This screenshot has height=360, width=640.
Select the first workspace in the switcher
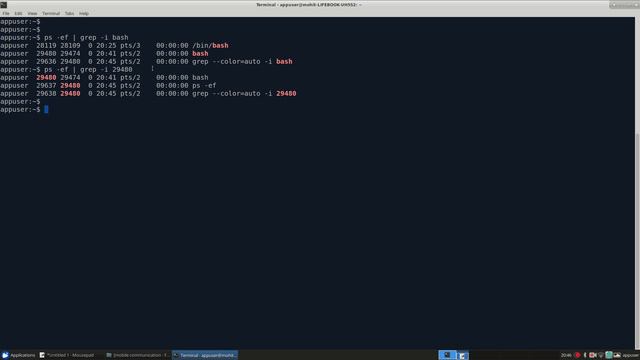[x=447, y=355]
